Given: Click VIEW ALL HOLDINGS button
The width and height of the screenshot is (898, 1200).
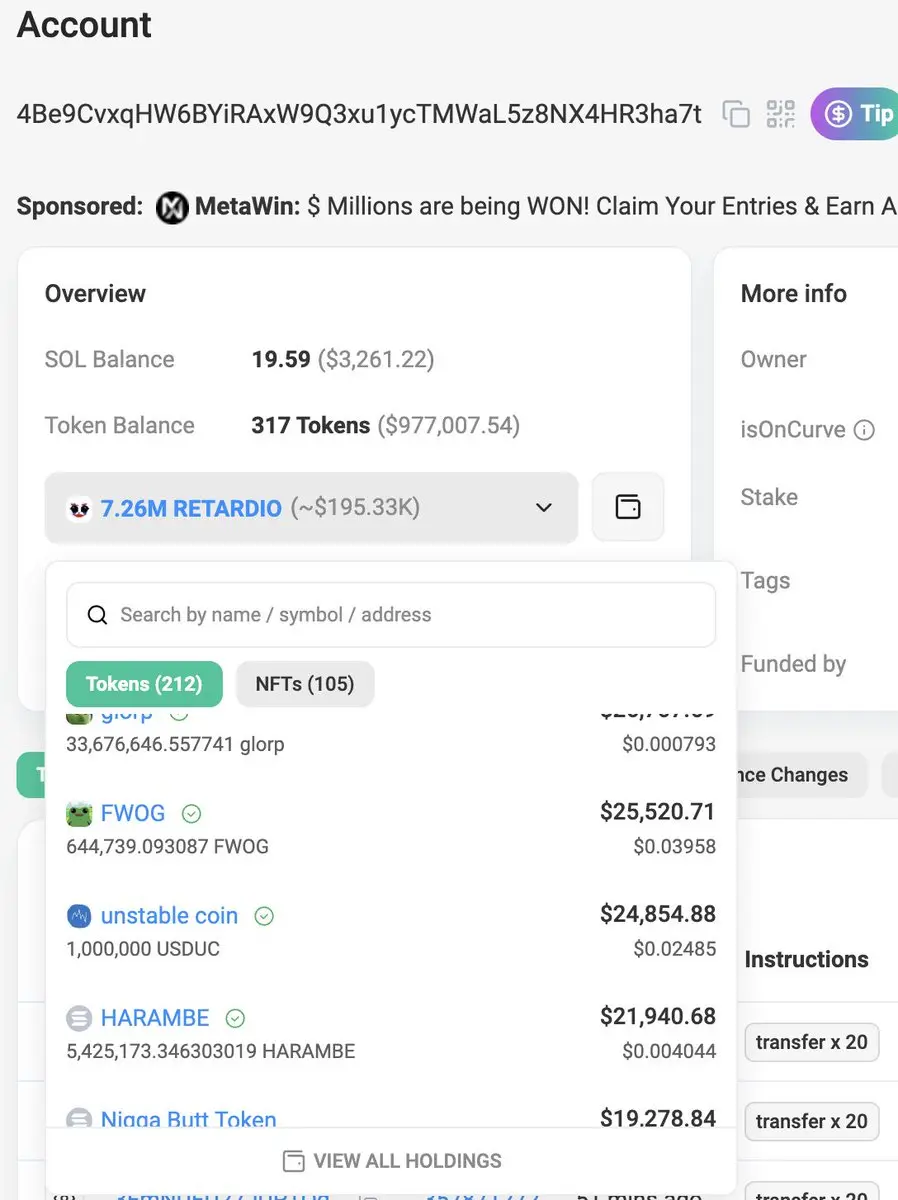Looking at the screenshot, I should point(391,1161).
